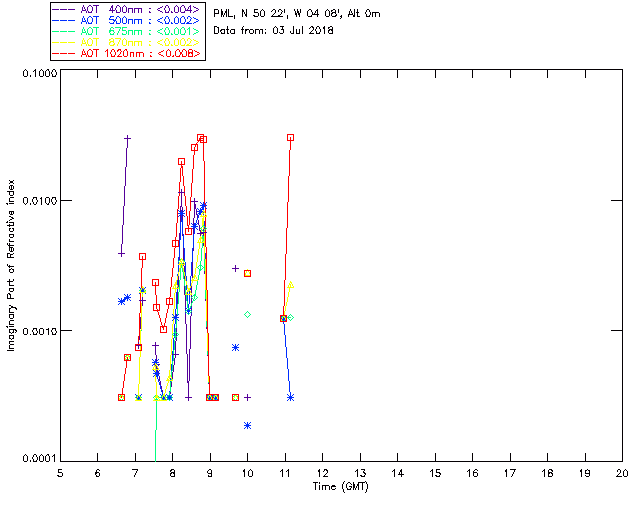This screenshot has width=640, height=512.
Task: Click the text Data from: 03 Jul 2018
Action: pyautogui.click(x=273, y=31)
